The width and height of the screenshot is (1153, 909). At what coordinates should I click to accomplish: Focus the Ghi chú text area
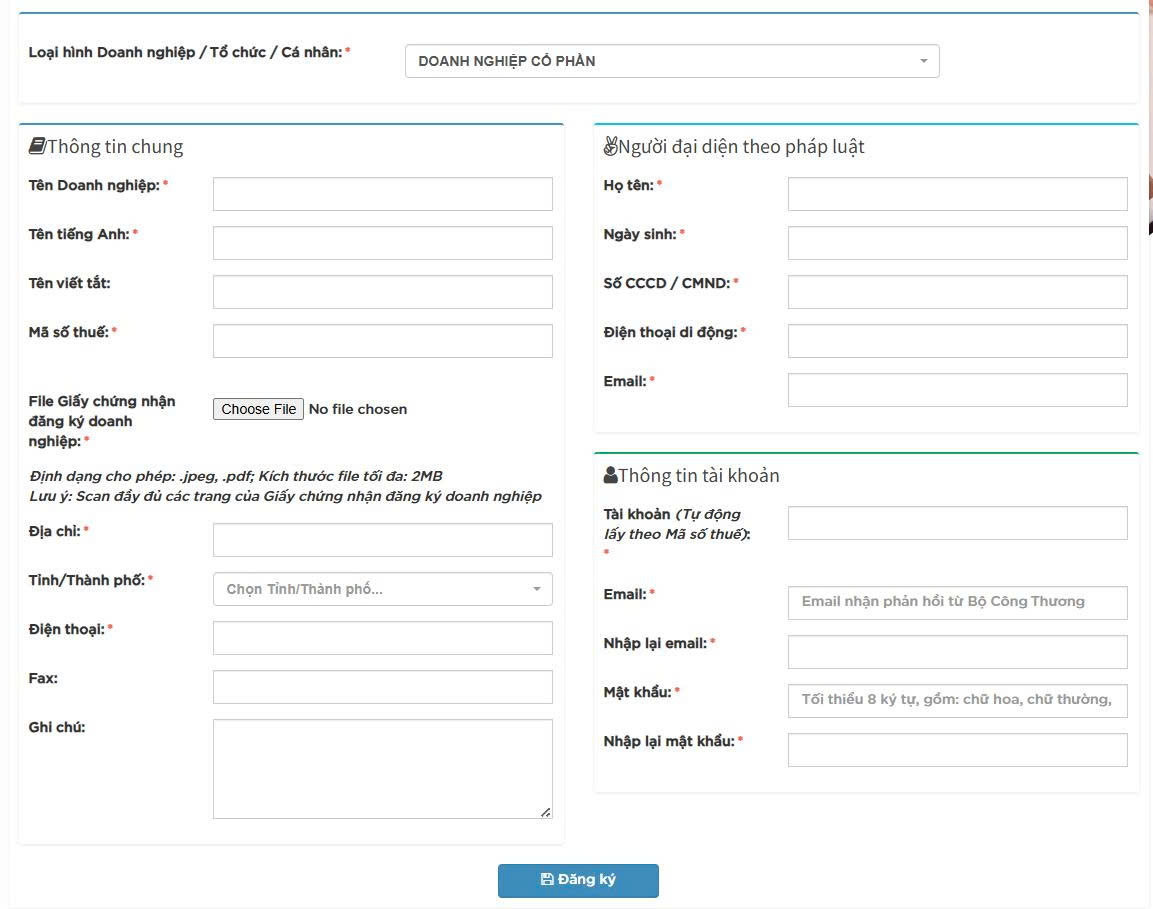coord(382,768)
